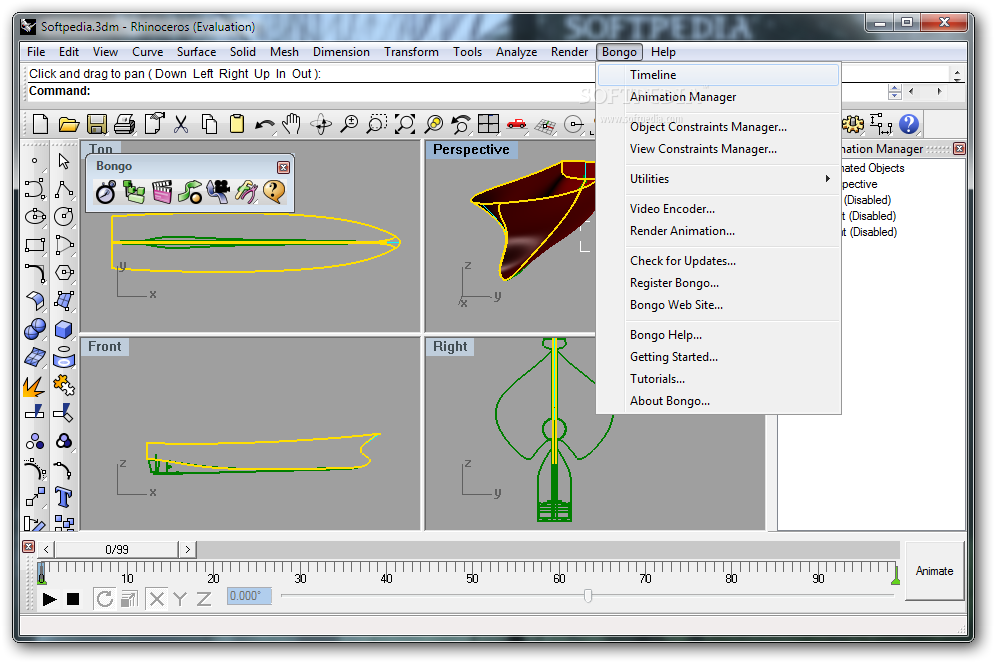Screen dimensions: 995x663
Task: Stop the animation playback
Action: (73, 599)
